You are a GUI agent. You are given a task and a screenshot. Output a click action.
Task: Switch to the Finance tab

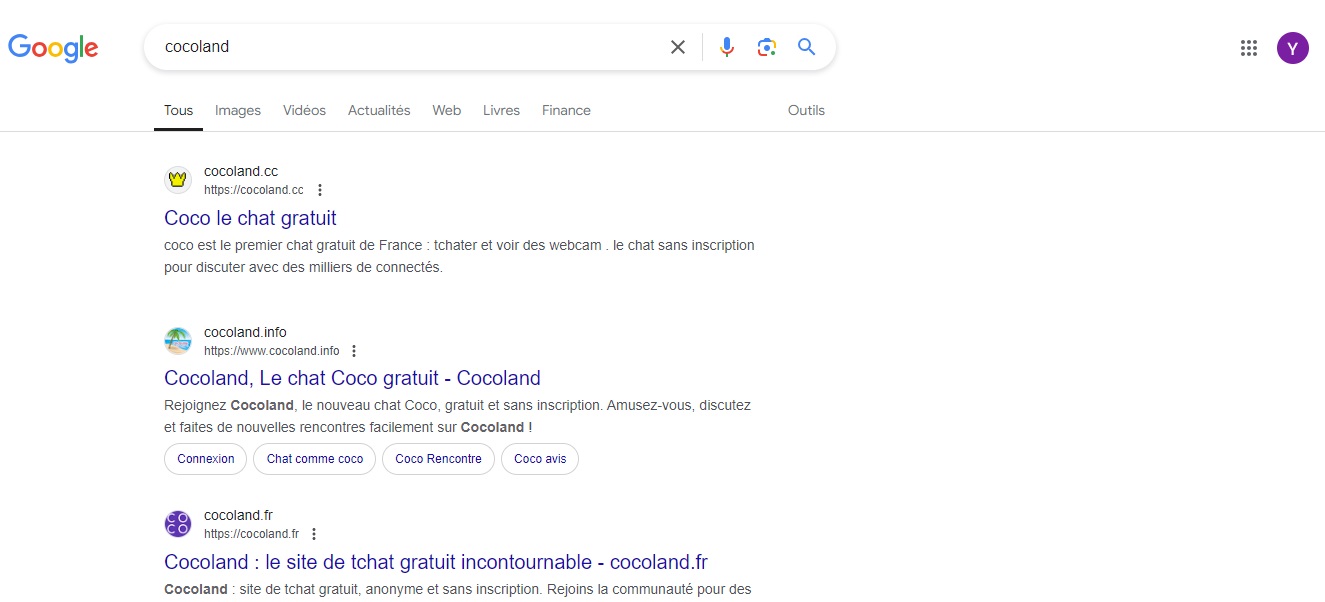point(566,110)
